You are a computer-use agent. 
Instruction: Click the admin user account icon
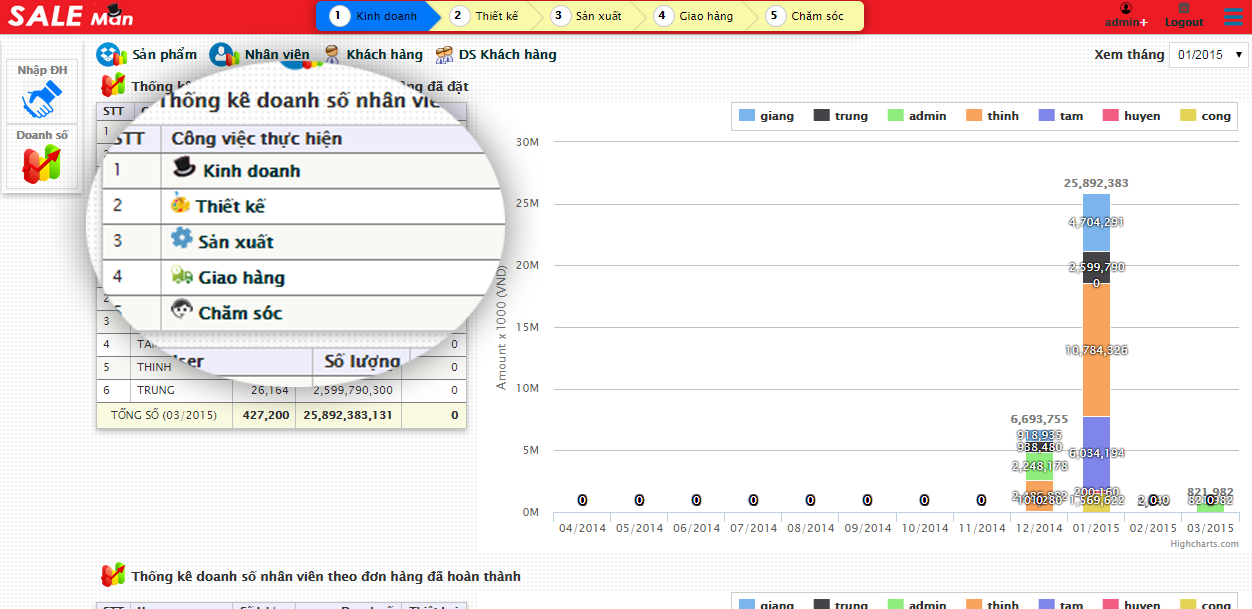click(1126, 9)
